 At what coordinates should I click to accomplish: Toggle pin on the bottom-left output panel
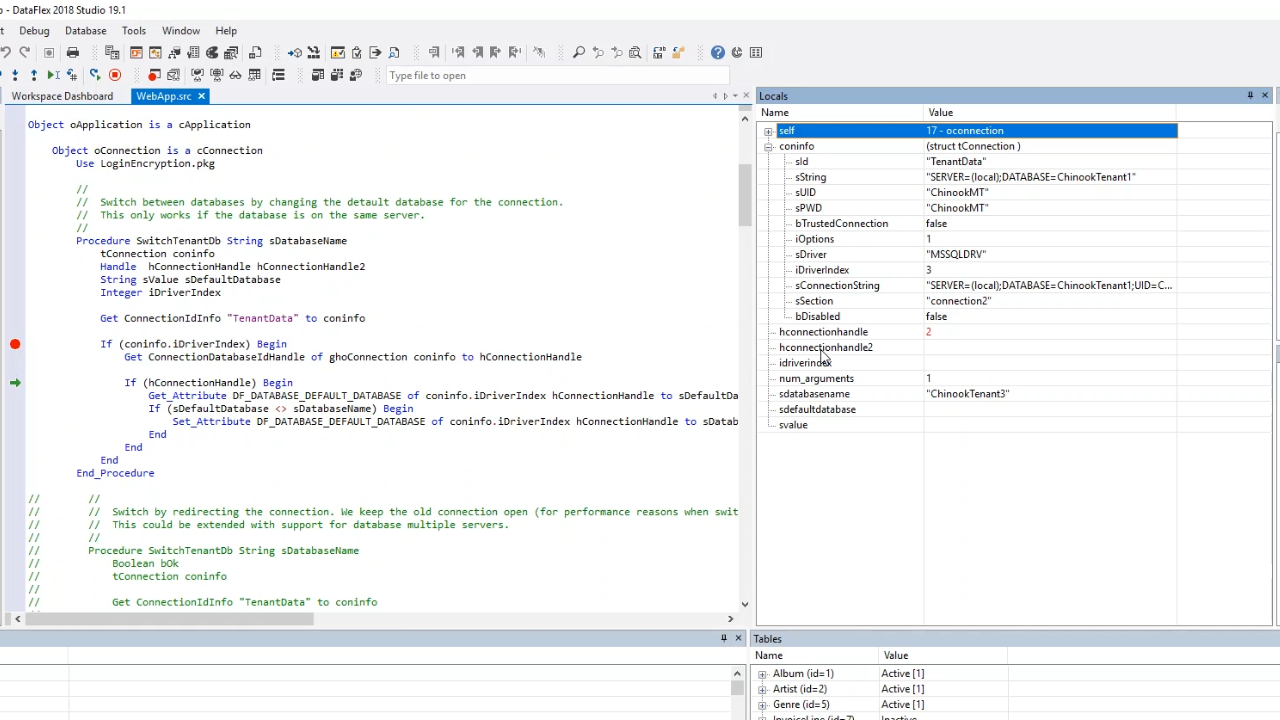coord(723,638)
